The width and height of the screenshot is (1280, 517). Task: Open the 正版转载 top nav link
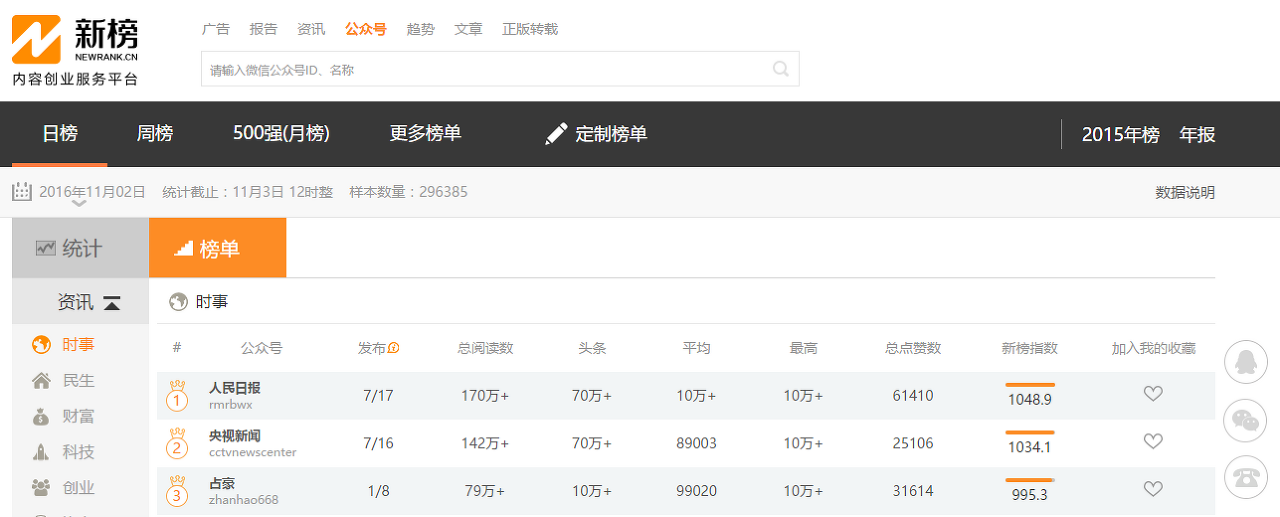[x=530, y=29]
